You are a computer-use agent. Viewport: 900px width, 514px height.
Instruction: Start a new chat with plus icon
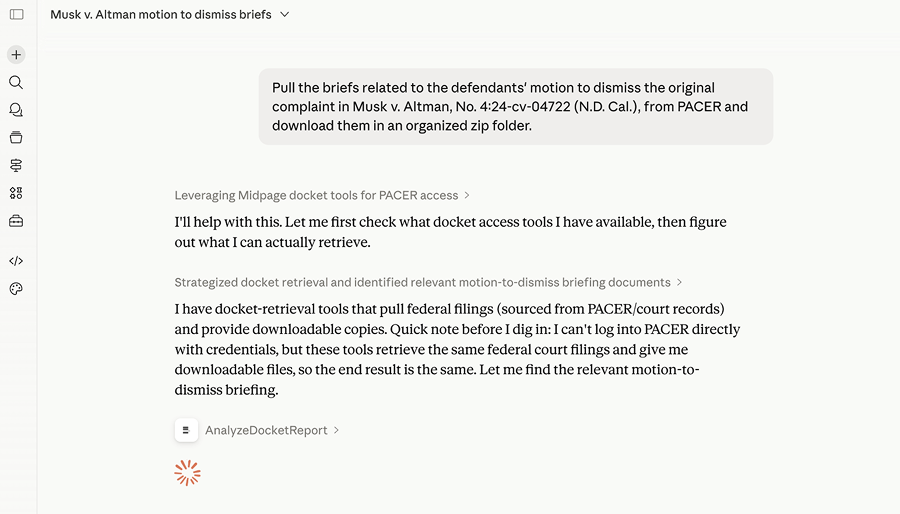(x=16, y=54)
